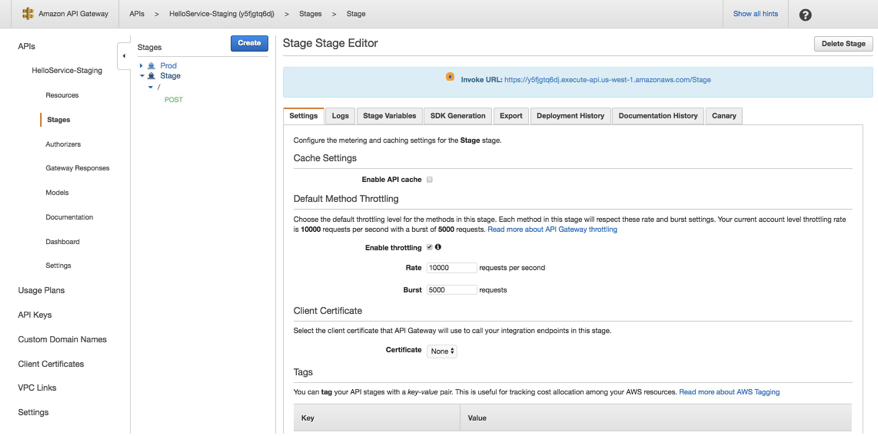The width and height of the screenshot is (878, 436).
Task: Click the Value column header in Tags table
Action: point(656,418)
